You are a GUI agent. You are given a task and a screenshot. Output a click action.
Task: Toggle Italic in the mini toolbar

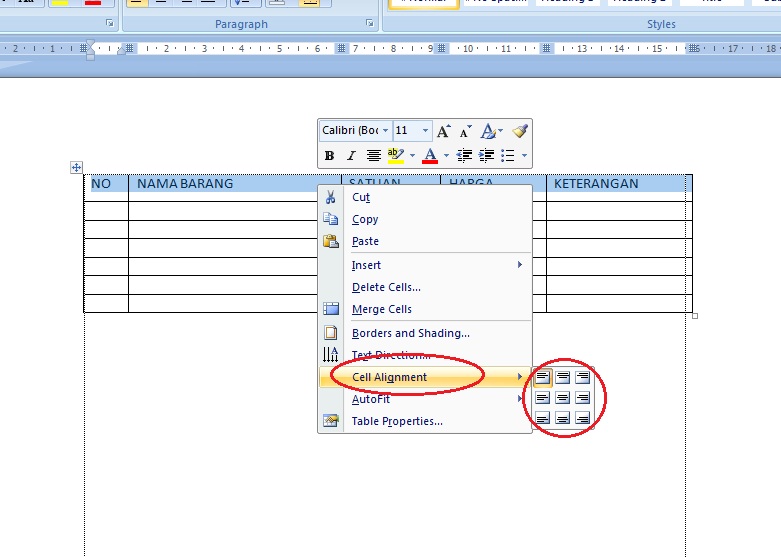click(x=351, y=156)
